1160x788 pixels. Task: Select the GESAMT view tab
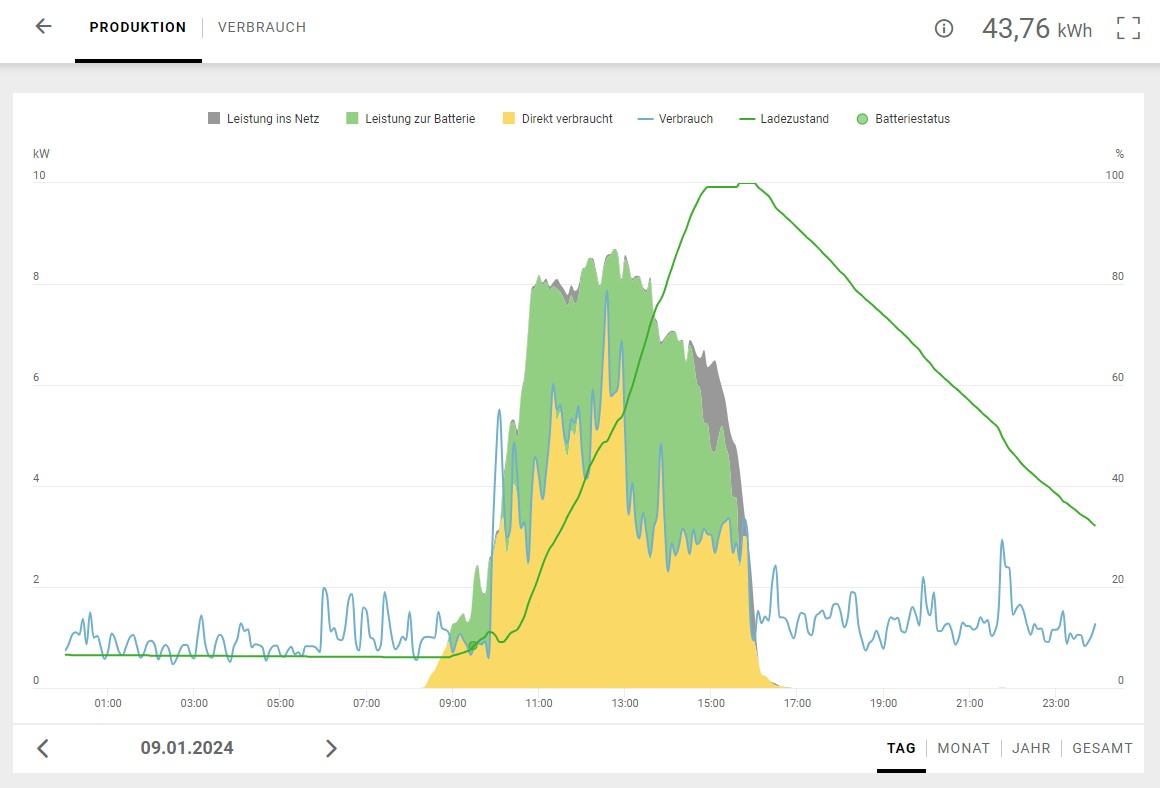pyautogui.click(x=1102, y=748)
